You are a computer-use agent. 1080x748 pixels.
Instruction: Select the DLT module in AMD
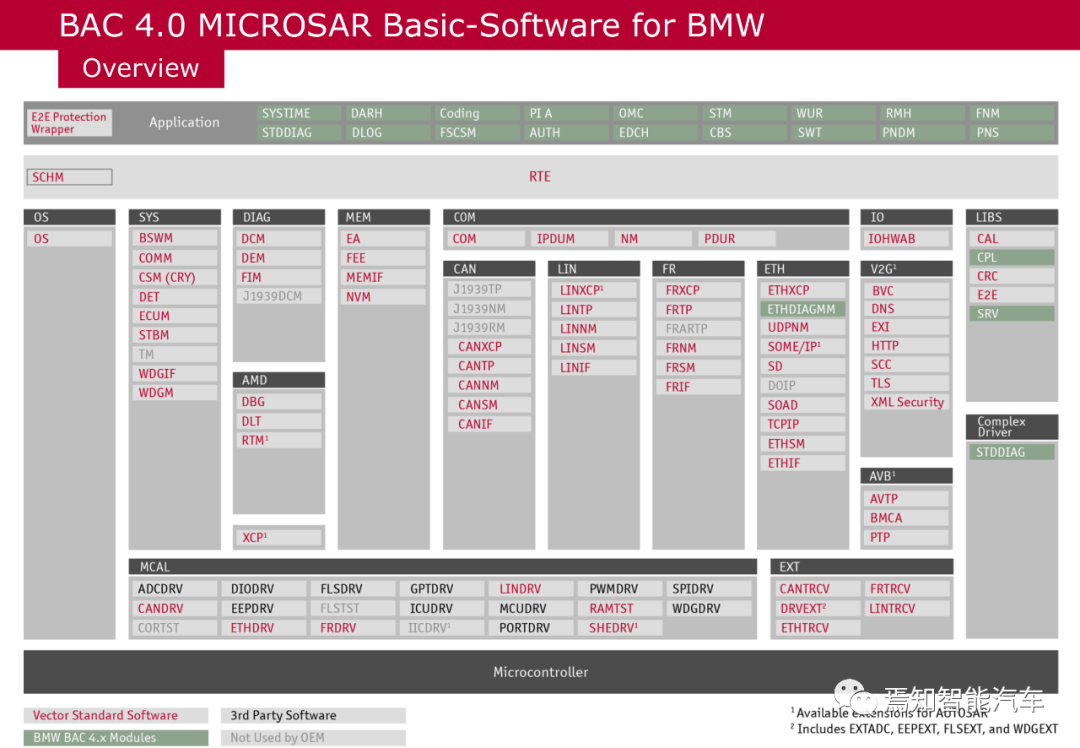click(x=279, y=421)
